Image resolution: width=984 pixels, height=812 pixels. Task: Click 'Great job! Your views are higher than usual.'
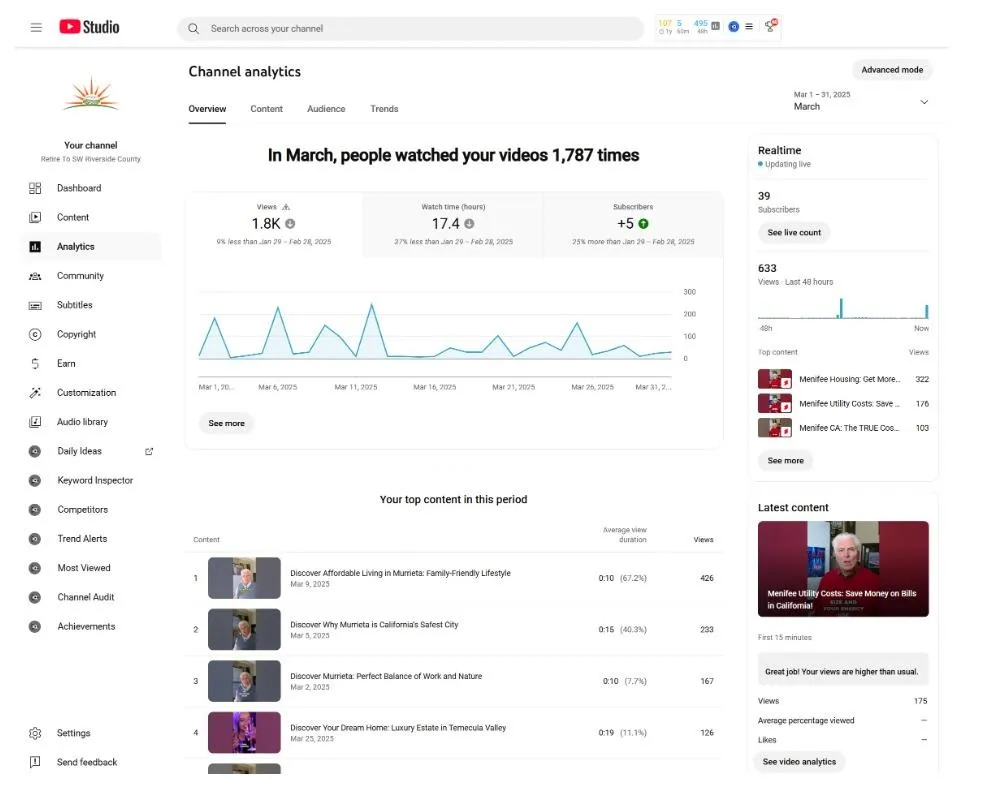[x=841, y=672]
